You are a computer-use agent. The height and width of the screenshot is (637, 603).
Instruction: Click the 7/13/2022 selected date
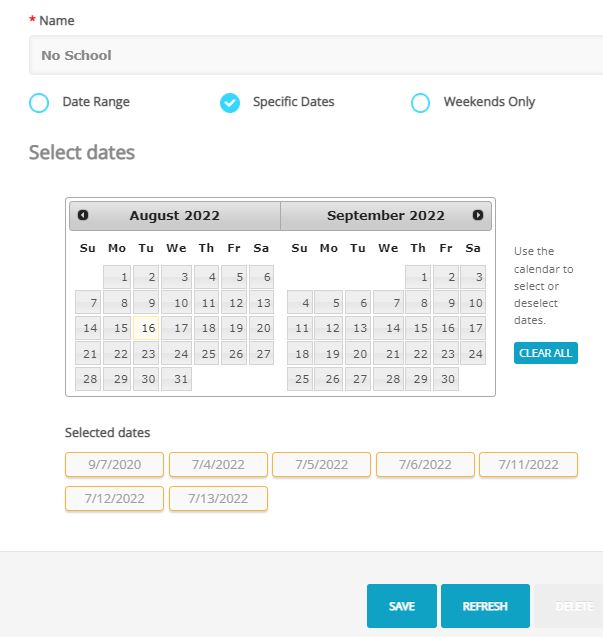tap(218, 498)
